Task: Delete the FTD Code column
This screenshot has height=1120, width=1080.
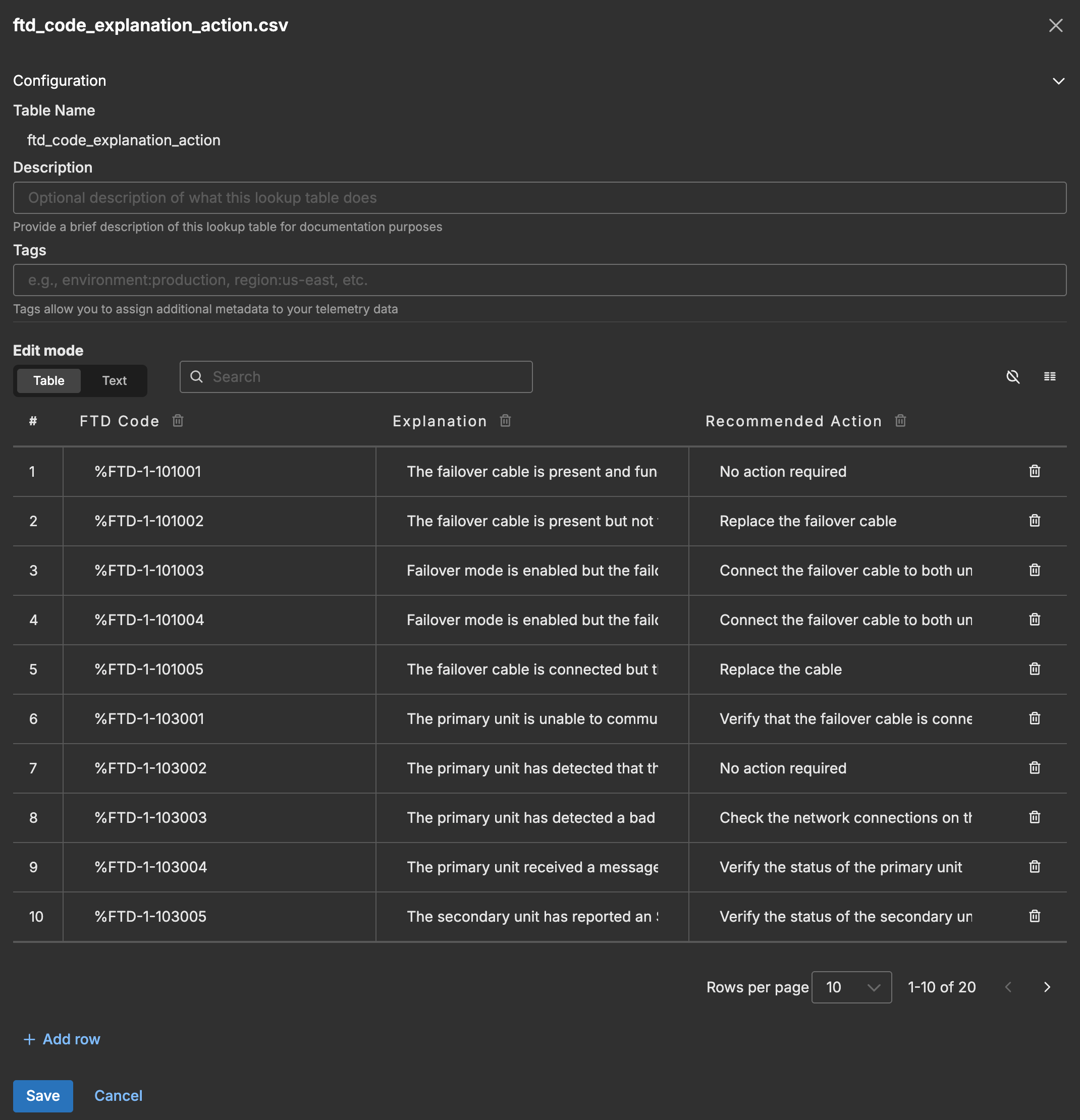Action: point(177,421)
